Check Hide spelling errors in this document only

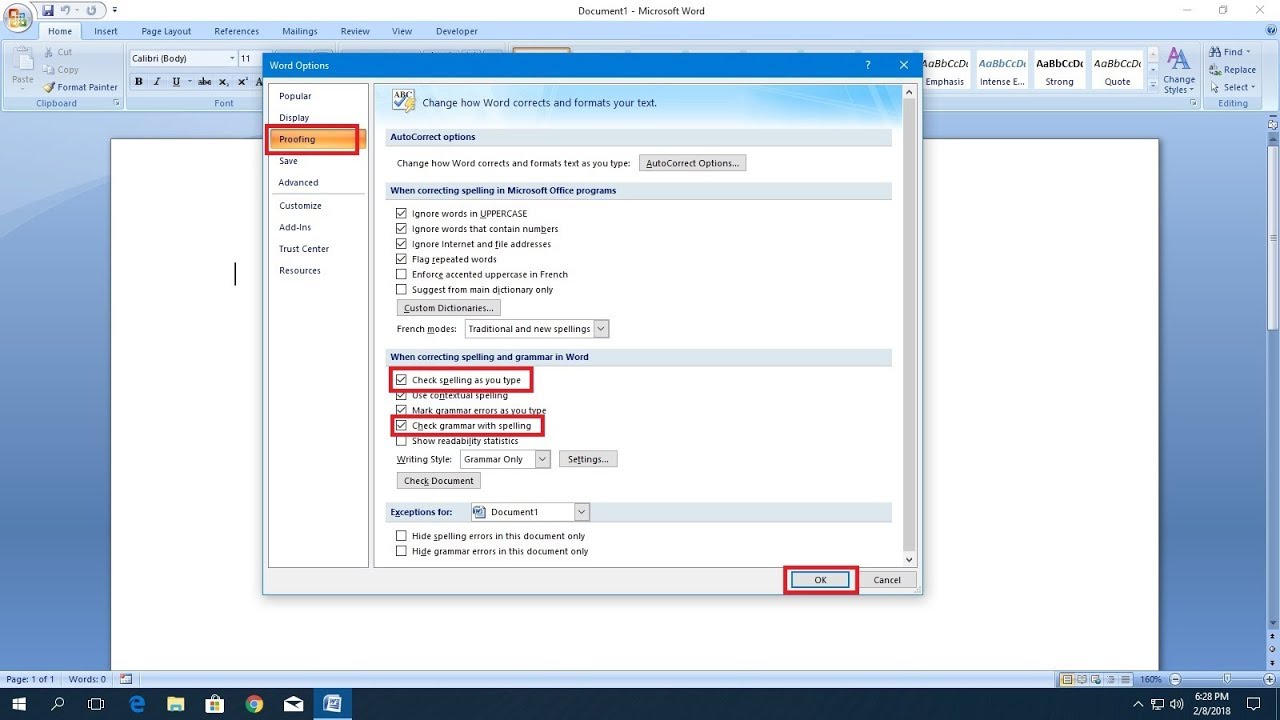pos(401,536)
